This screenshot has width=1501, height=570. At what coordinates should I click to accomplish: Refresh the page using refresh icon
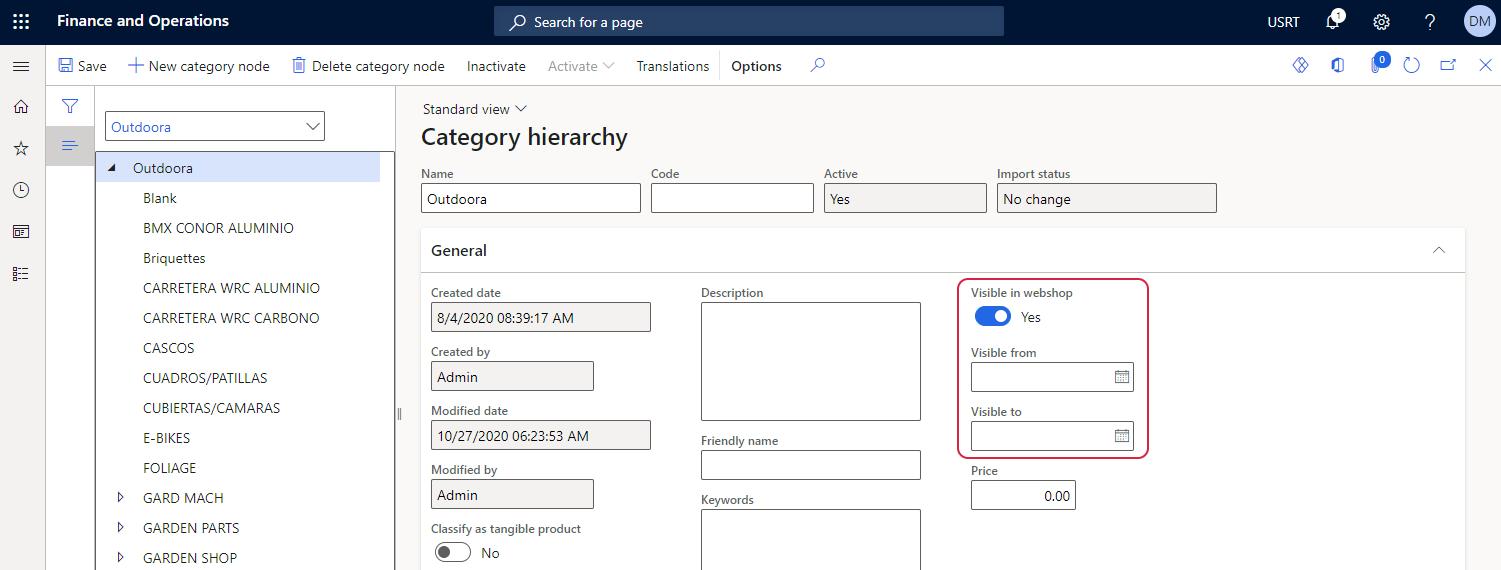1411,66
